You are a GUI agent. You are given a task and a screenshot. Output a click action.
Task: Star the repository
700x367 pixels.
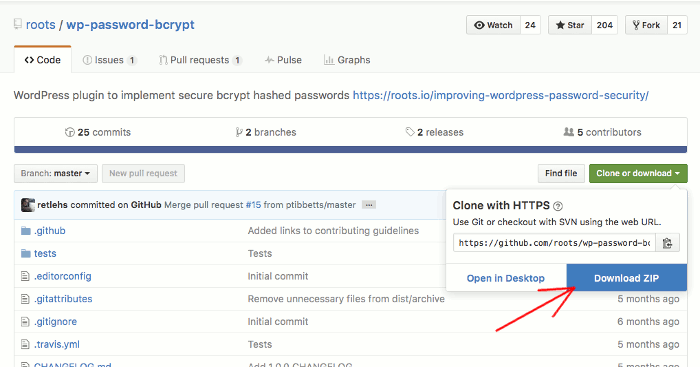coord(570,25)
